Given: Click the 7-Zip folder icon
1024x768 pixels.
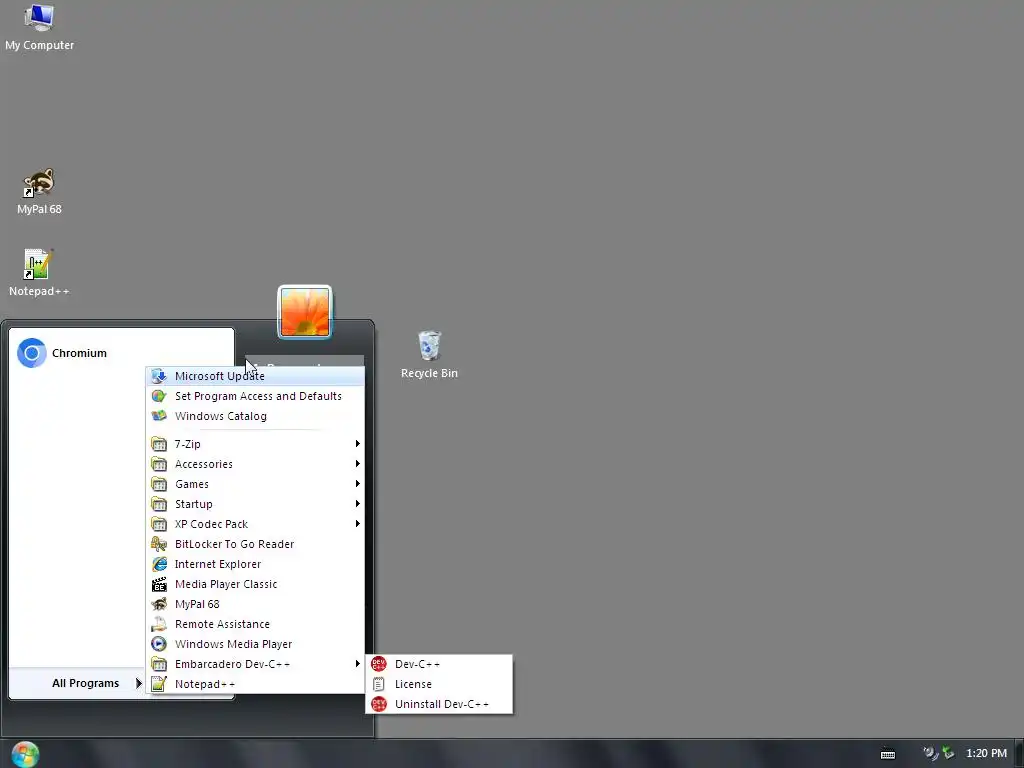Looking at the screenshot, I should 159,444.
